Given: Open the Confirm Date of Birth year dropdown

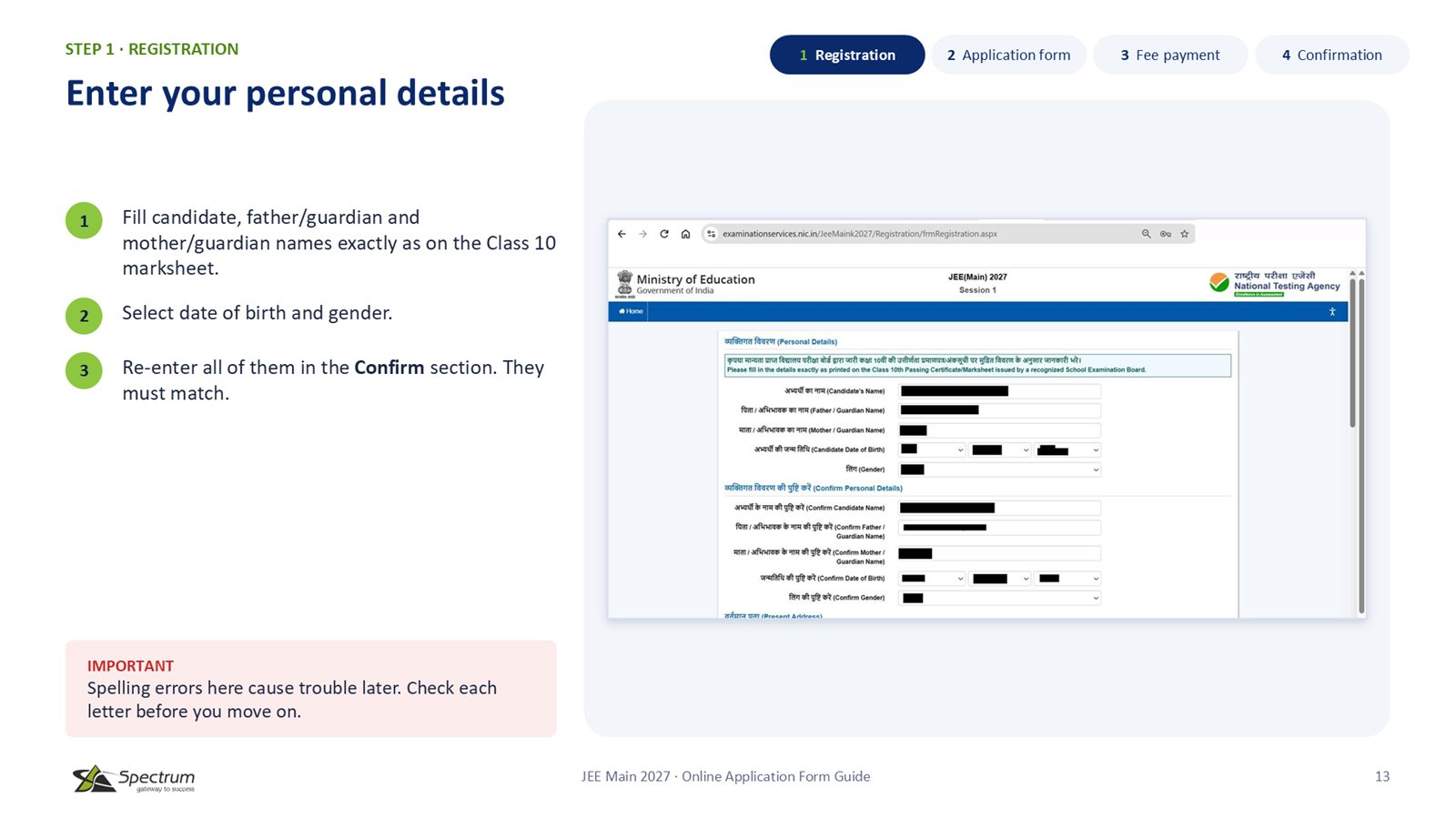Looking at the screenshot, I should click(x=1067, y=579).
